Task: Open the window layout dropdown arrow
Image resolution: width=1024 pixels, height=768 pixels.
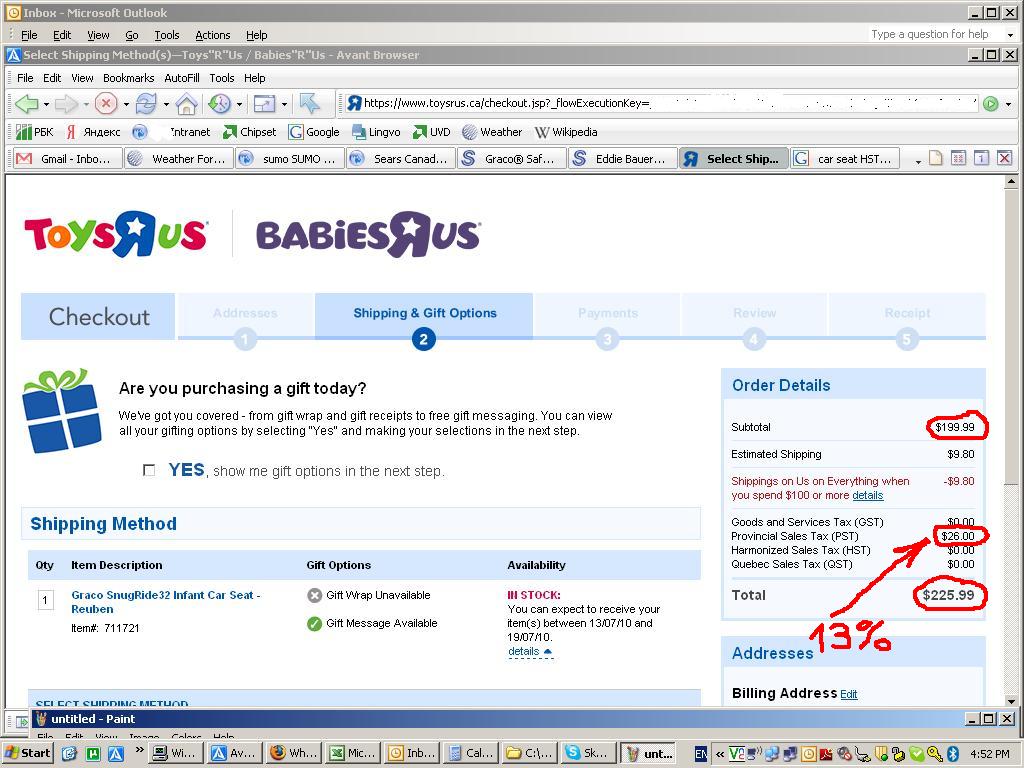Action: click(x=284, y=104)
